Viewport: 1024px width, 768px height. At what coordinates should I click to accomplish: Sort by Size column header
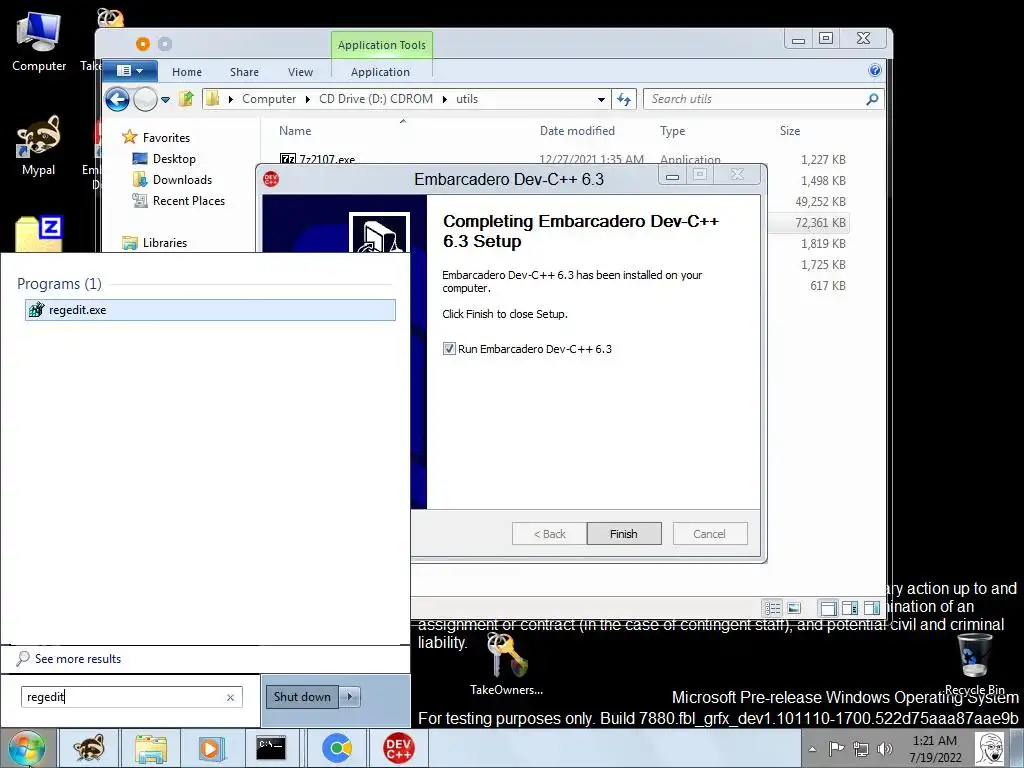790,131
